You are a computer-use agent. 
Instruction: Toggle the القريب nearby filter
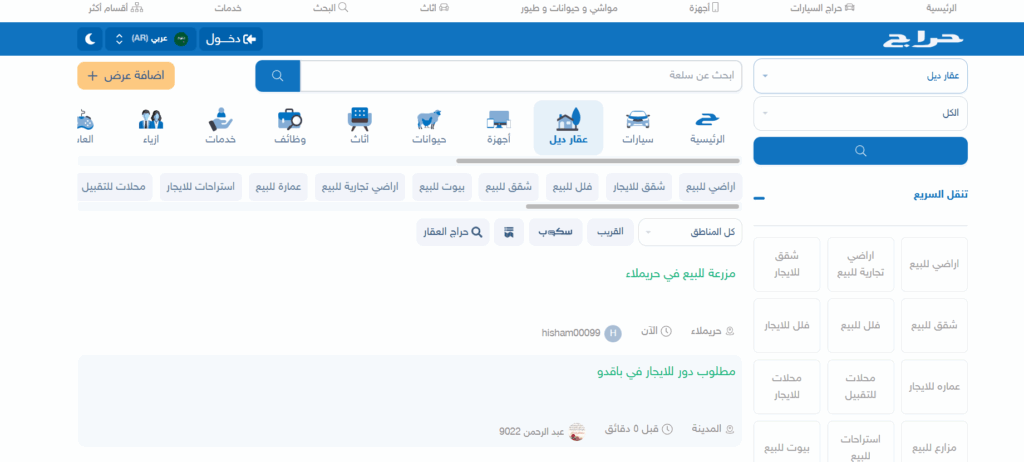click(610, 232)
